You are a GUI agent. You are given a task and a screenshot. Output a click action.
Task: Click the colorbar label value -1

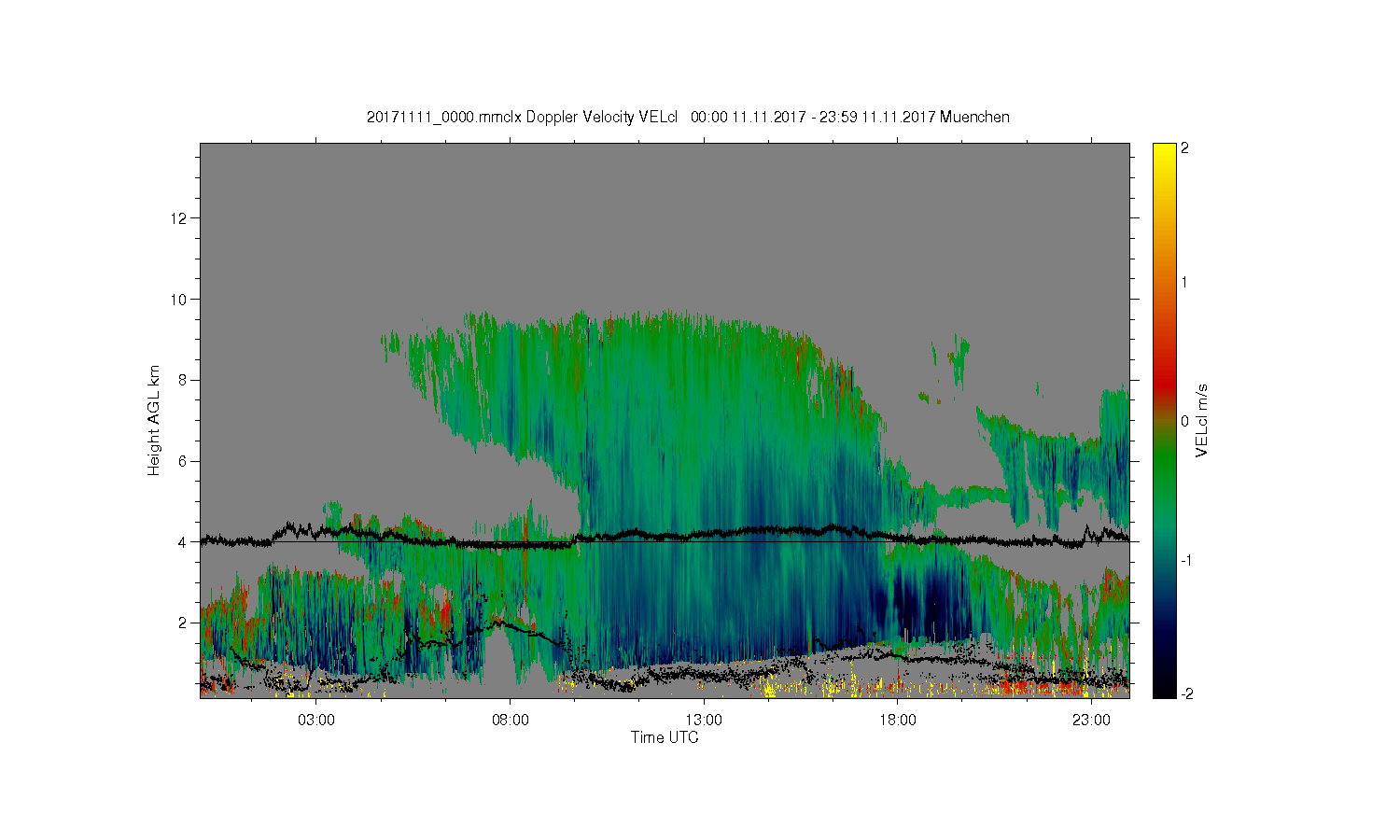(1184, 559)
